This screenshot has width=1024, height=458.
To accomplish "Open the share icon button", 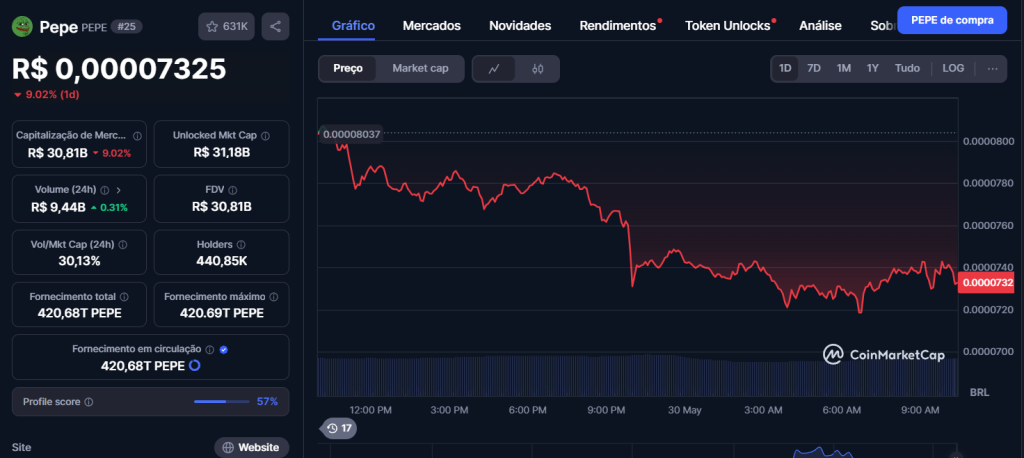I will [276, 27].
